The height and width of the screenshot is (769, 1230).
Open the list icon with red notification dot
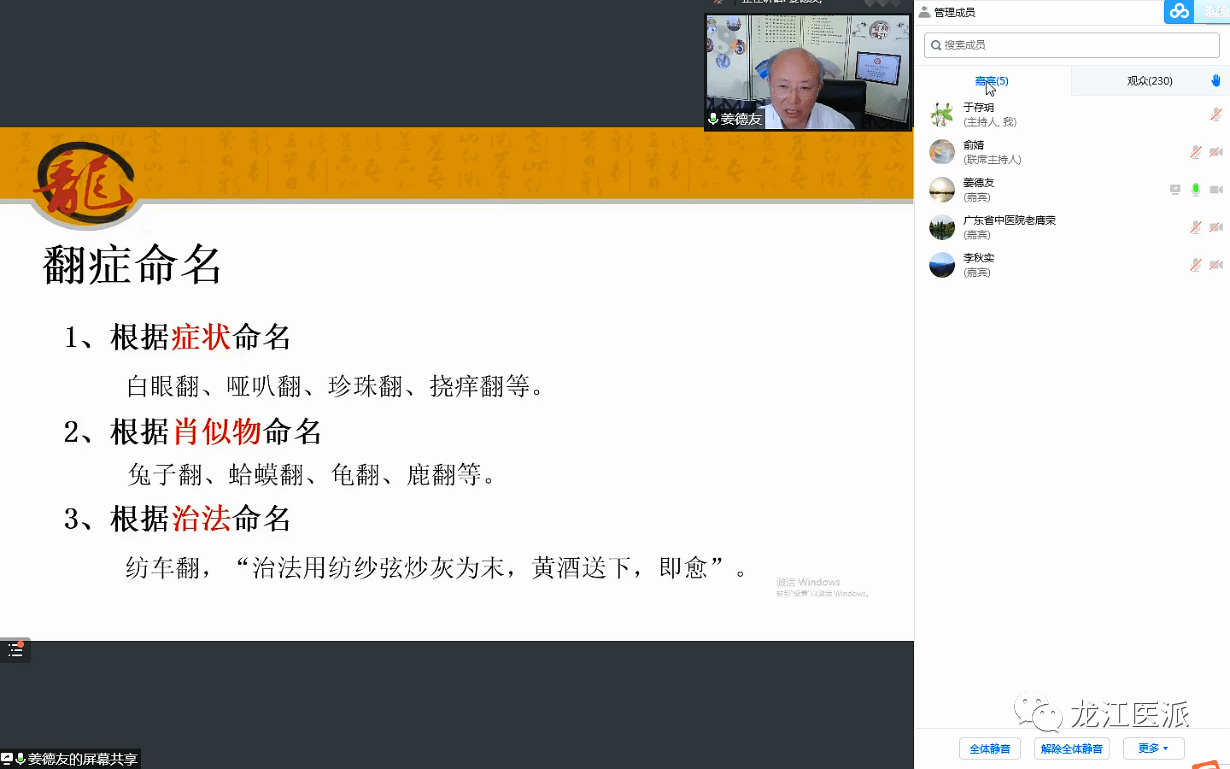pos(15,650)
